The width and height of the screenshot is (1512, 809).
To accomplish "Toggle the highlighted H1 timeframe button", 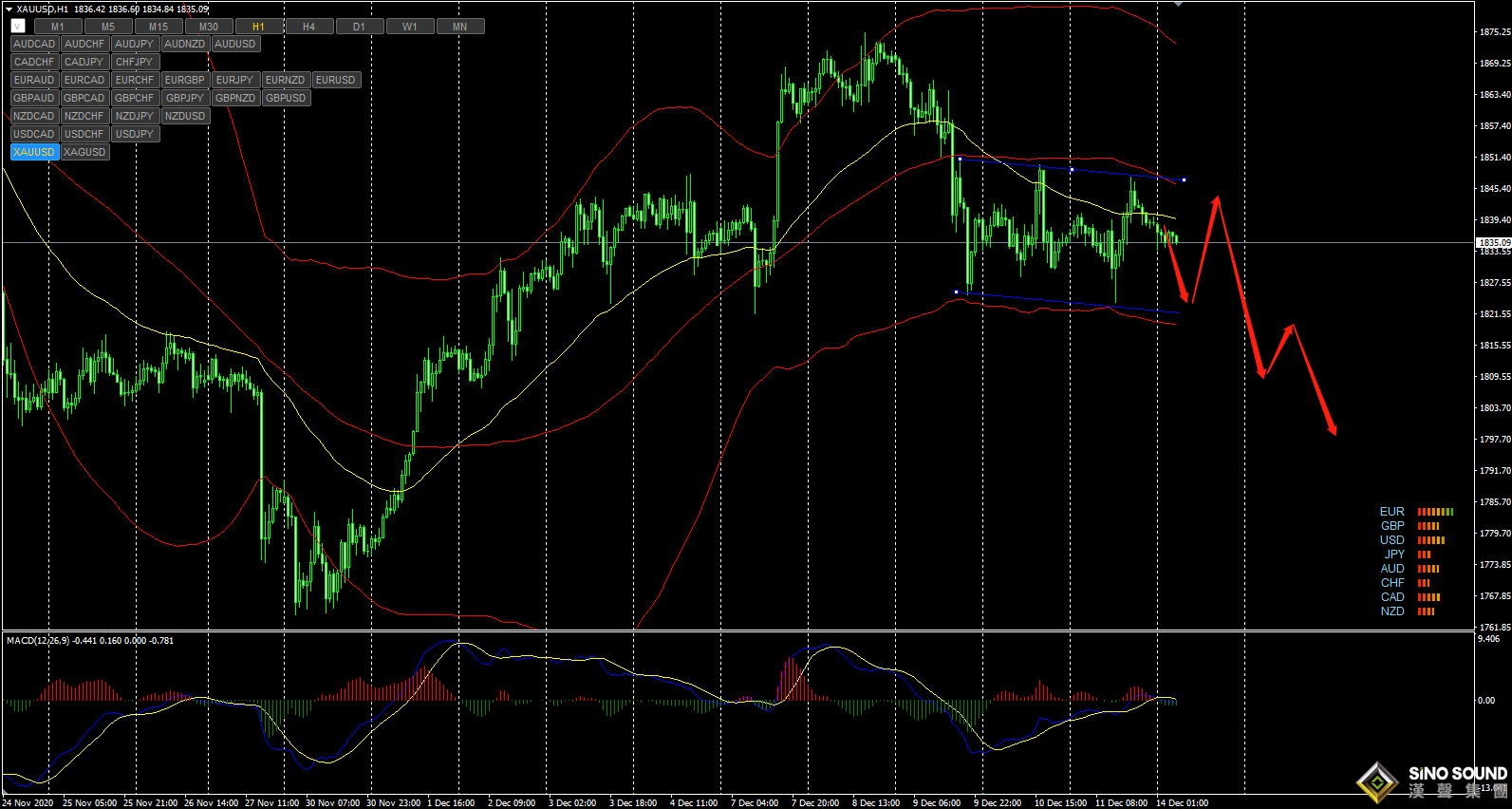I will click(x=258, y=27).
